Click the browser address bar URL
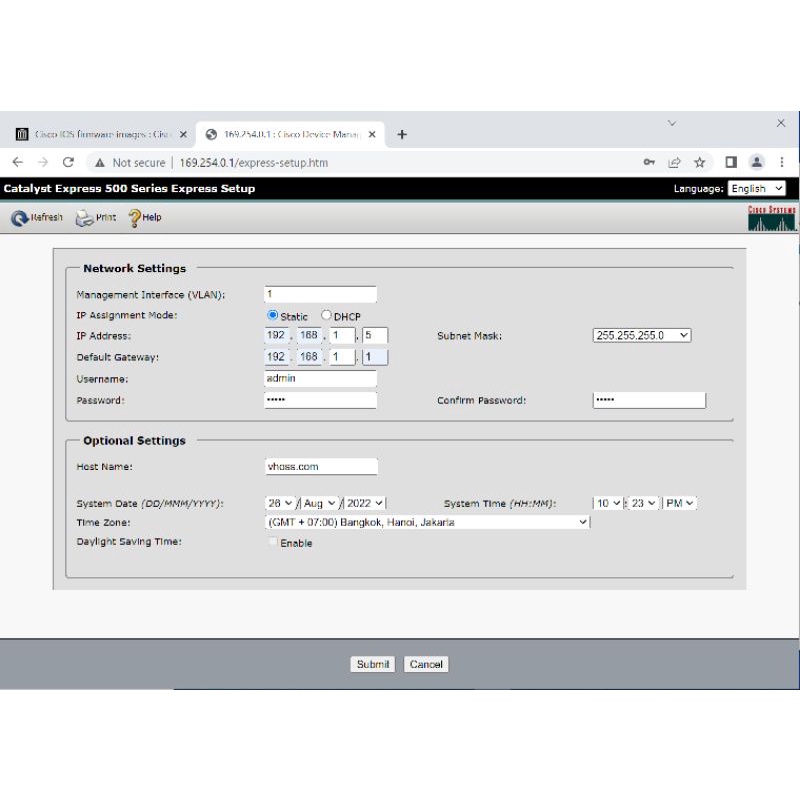Image resolution: width=800 pixels, height=800 pixels. pyautogui.click(x=254, y=163)
